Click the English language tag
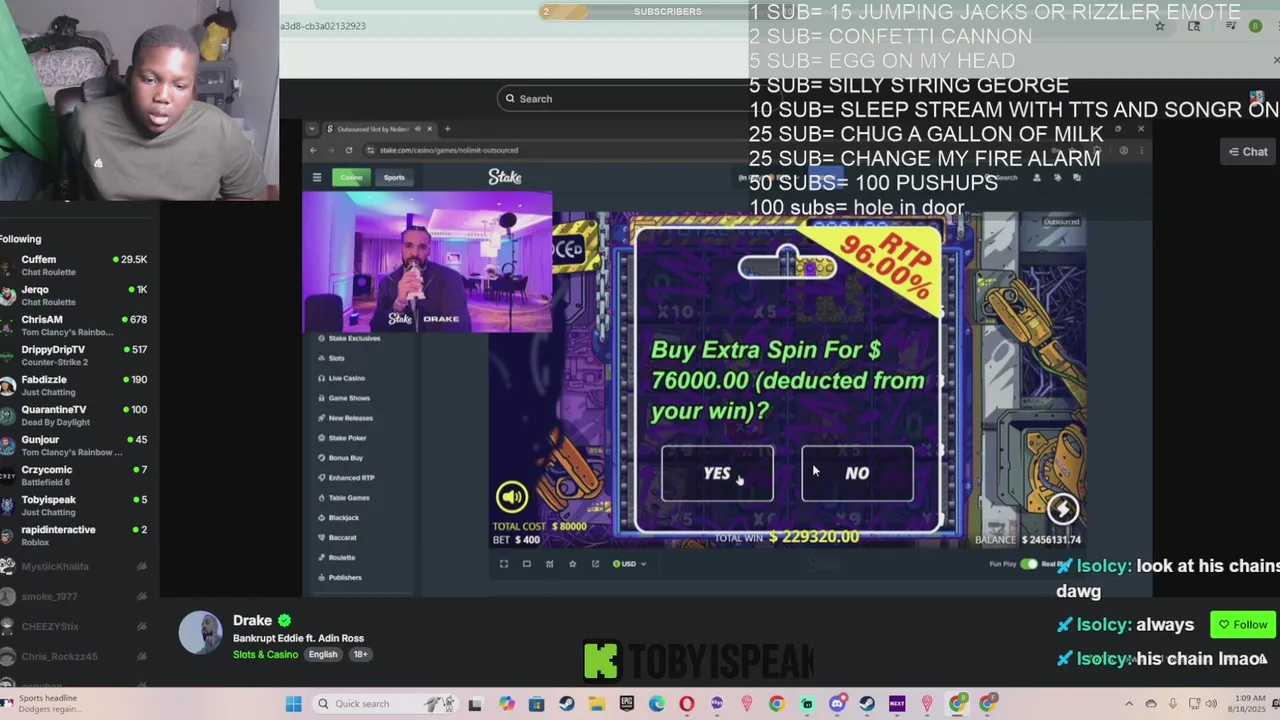1280x720 pixels. (322, 654)
